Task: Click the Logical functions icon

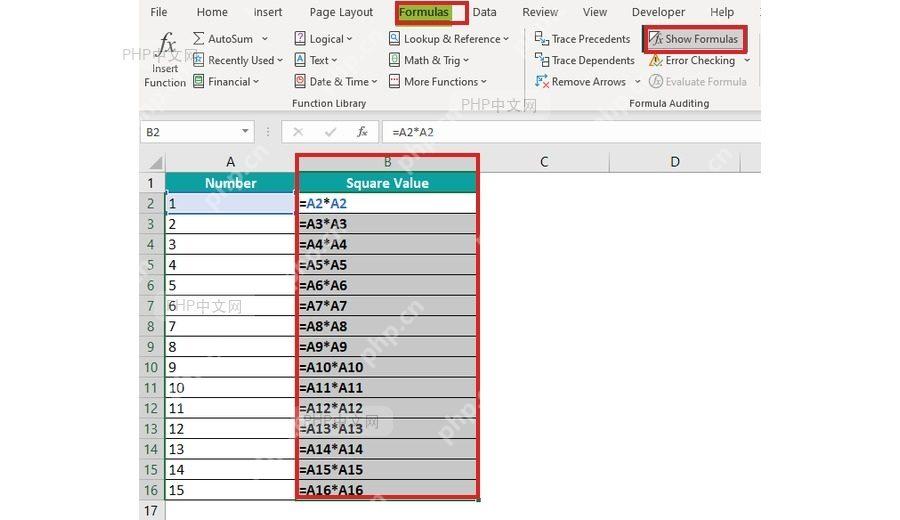Action: click(300, 38)
